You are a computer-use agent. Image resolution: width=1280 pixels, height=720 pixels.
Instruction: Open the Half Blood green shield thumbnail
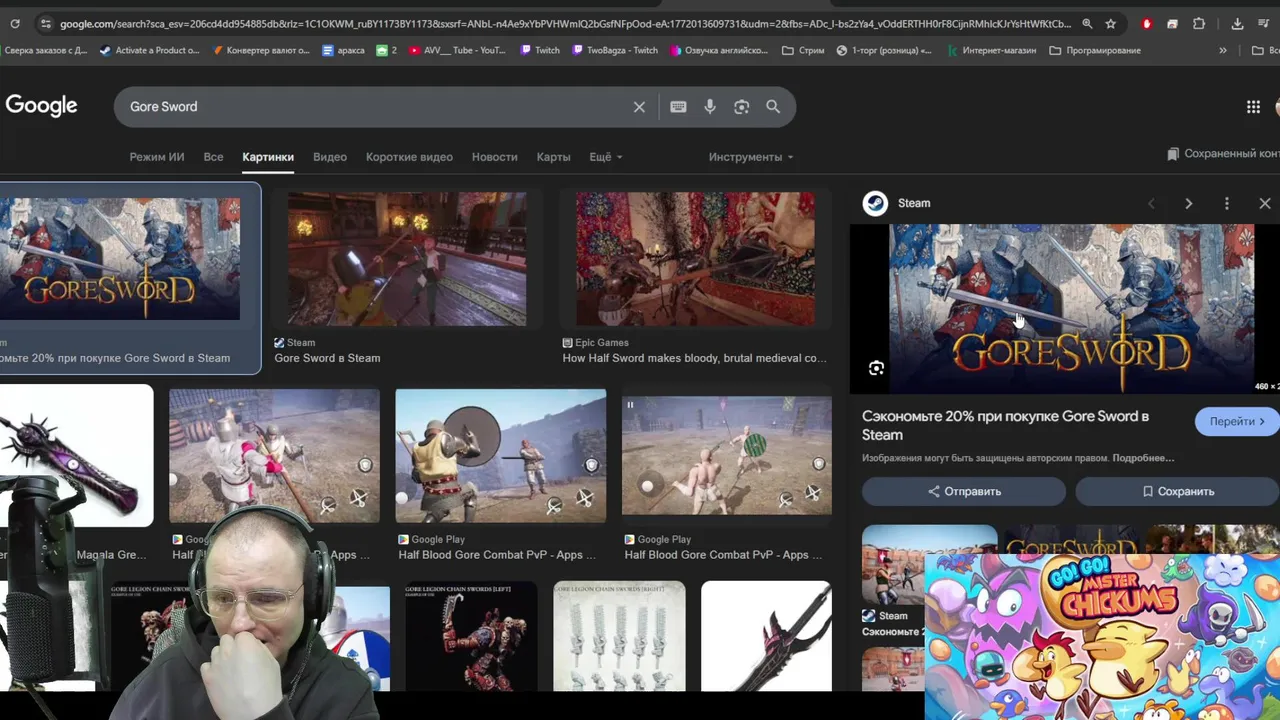point(726,455)
